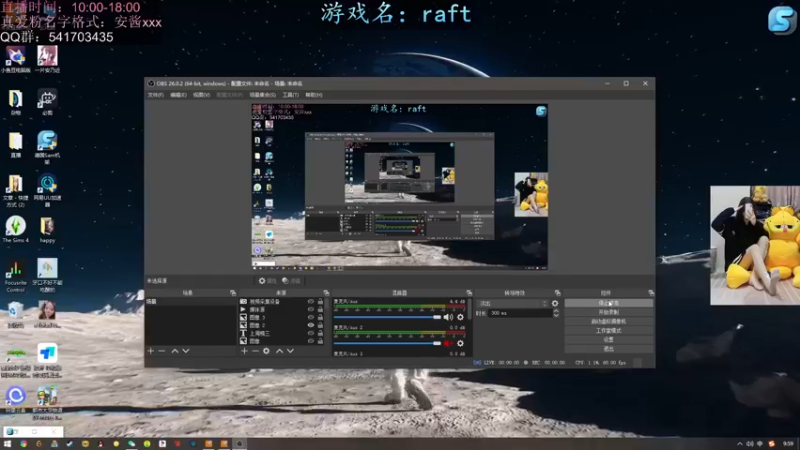This screenshot has height=450, width=800.
Task: Toggle lock on 媒体源 source
Action: click(x=320, y=309)
